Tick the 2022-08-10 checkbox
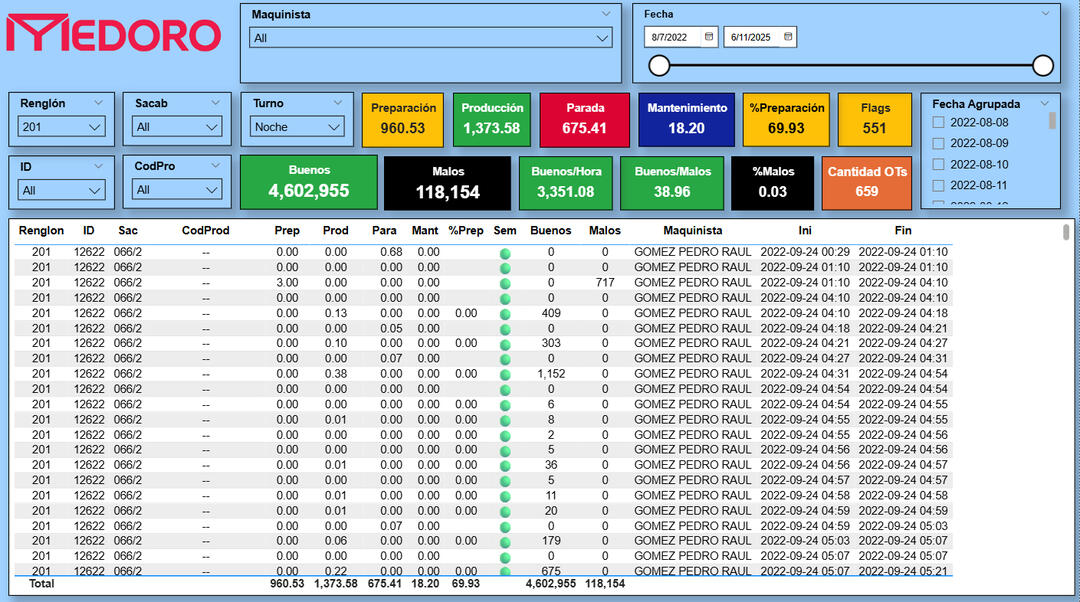 tap(938, 165)
